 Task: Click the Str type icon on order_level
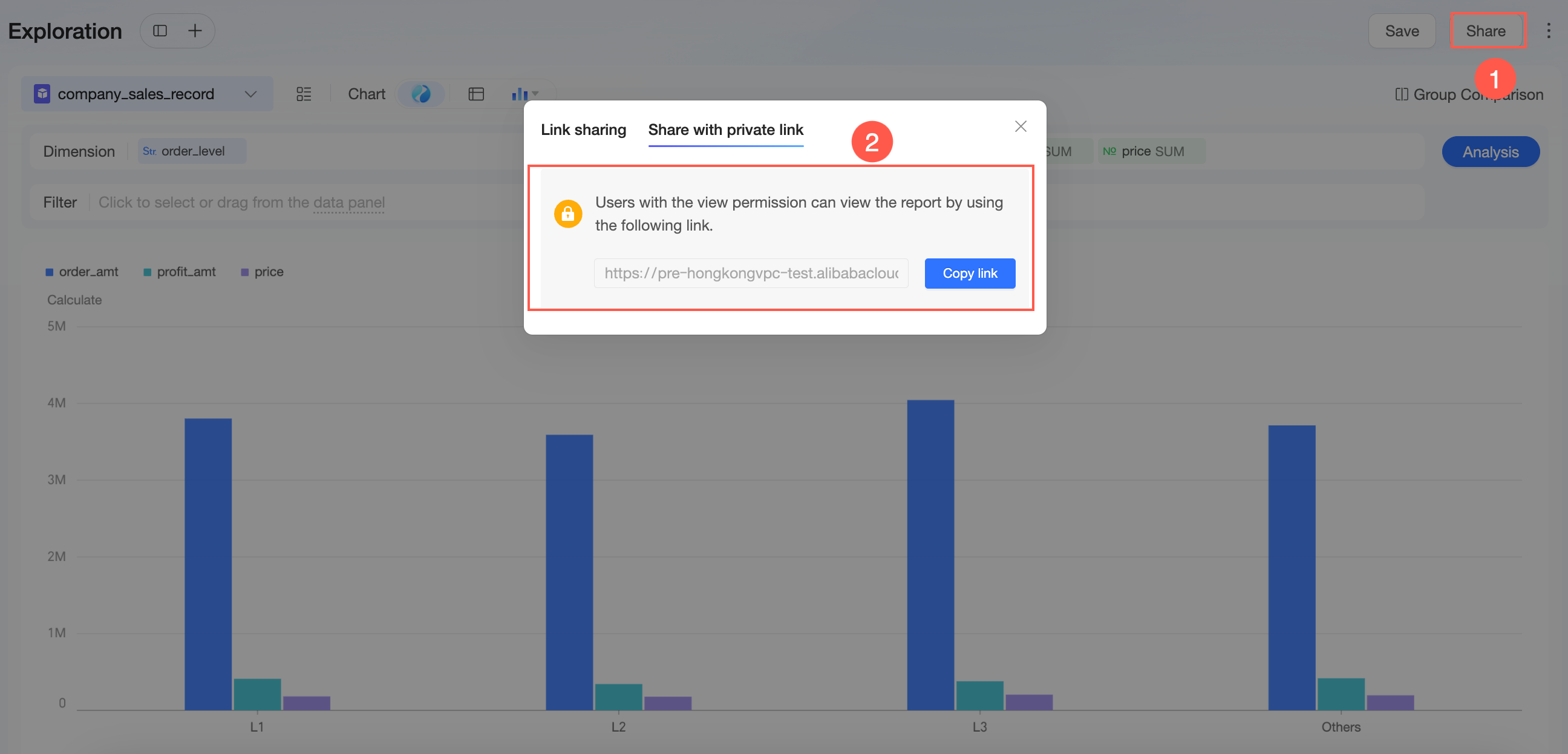coord(150,151)
